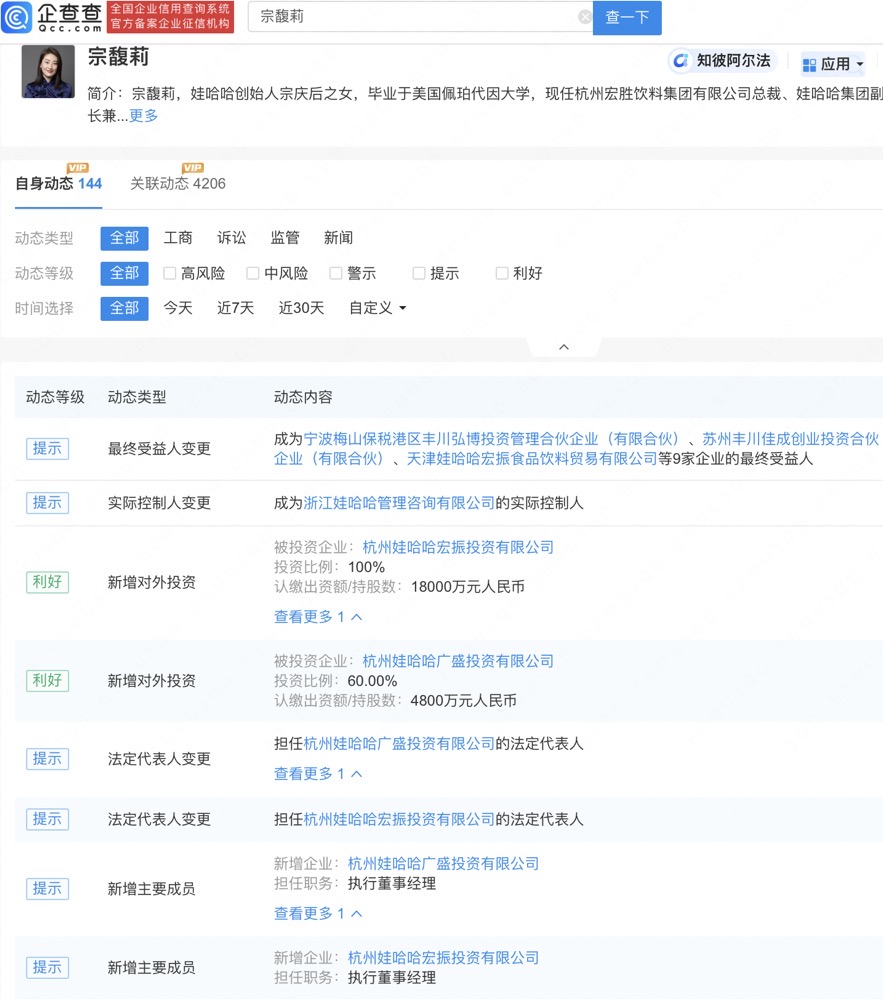The image size is (883, 1000).
Task: Clear the search field with the X icon
Action: (584, 17)
